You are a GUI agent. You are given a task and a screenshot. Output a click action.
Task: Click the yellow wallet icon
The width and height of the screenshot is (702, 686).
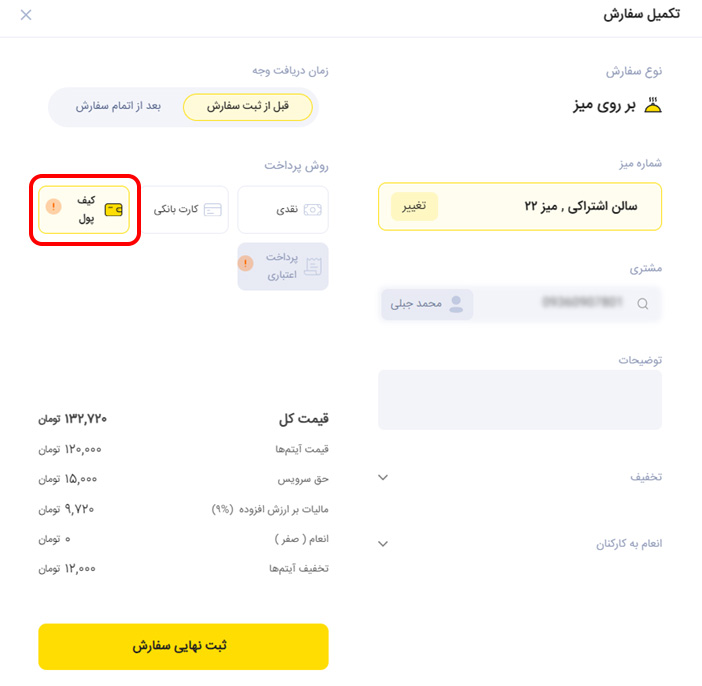coord(113,210)
